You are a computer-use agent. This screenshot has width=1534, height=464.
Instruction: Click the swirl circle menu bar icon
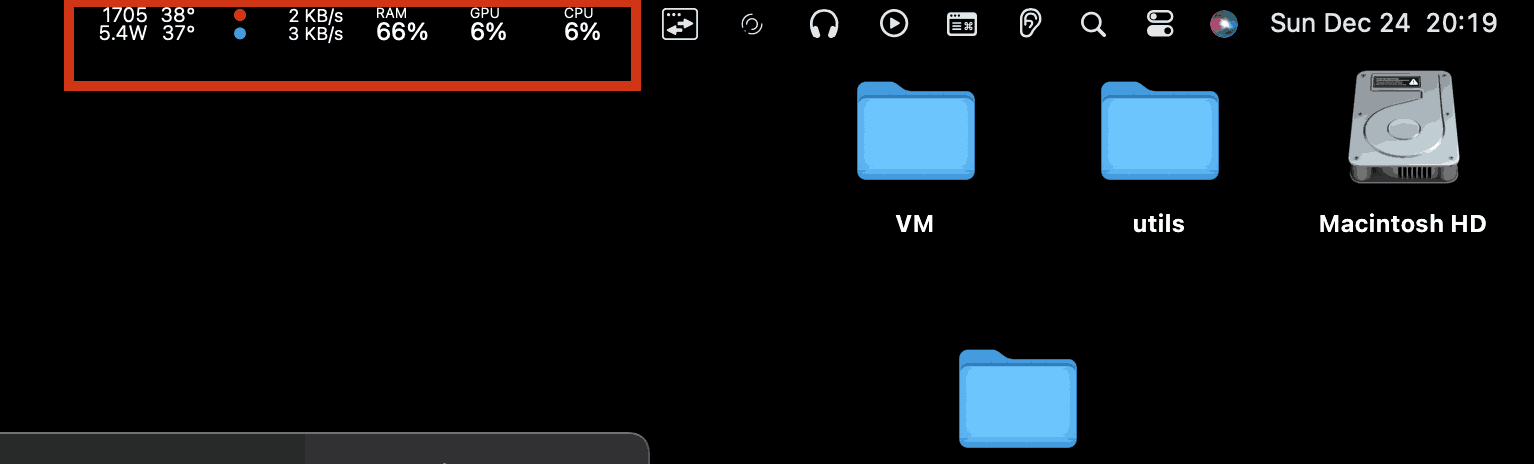click(x=751, y=24)
